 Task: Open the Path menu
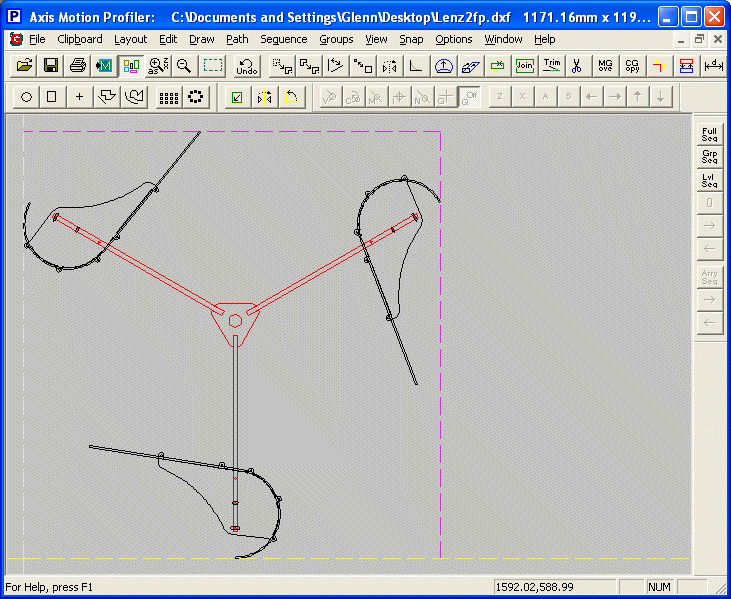pyautogui.click(x=237, y=39)
